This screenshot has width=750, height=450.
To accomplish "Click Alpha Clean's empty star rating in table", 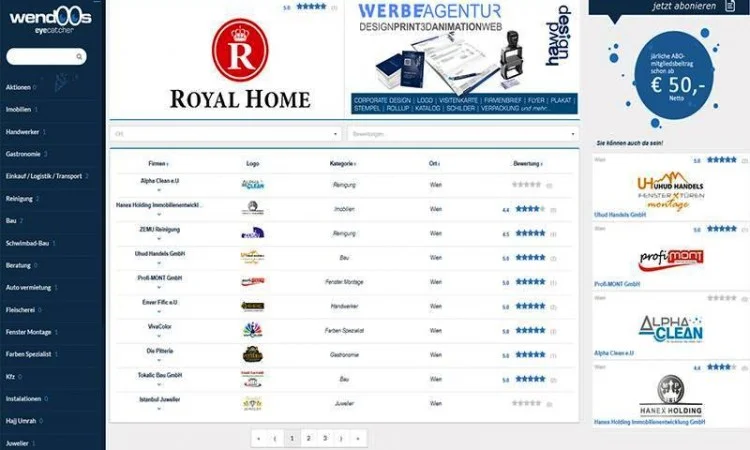I will [x=526, y=185].
